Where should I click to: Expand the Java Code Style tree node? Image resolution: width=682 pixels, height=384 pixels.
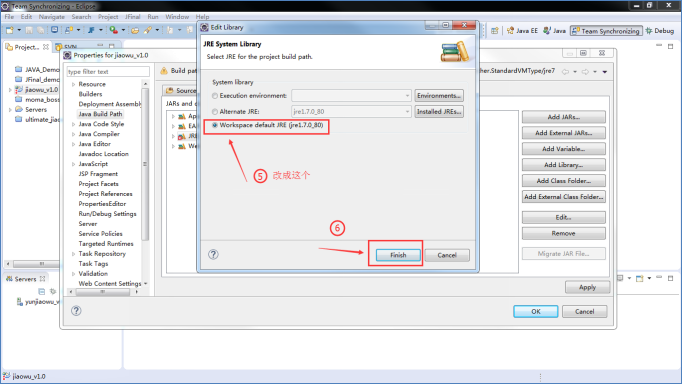click(74, 124)
